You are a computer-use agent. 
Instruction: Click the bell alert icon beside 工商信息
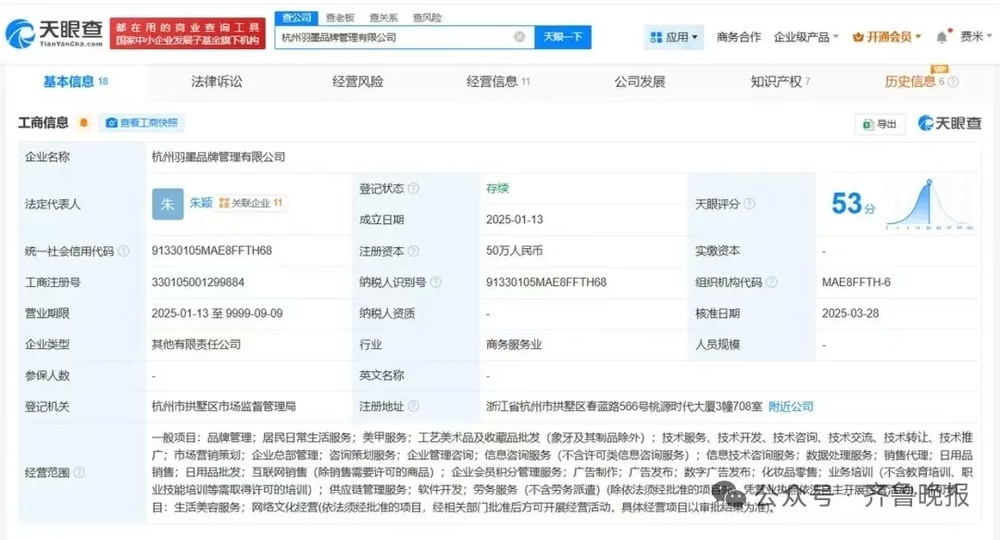coord(84,122)
